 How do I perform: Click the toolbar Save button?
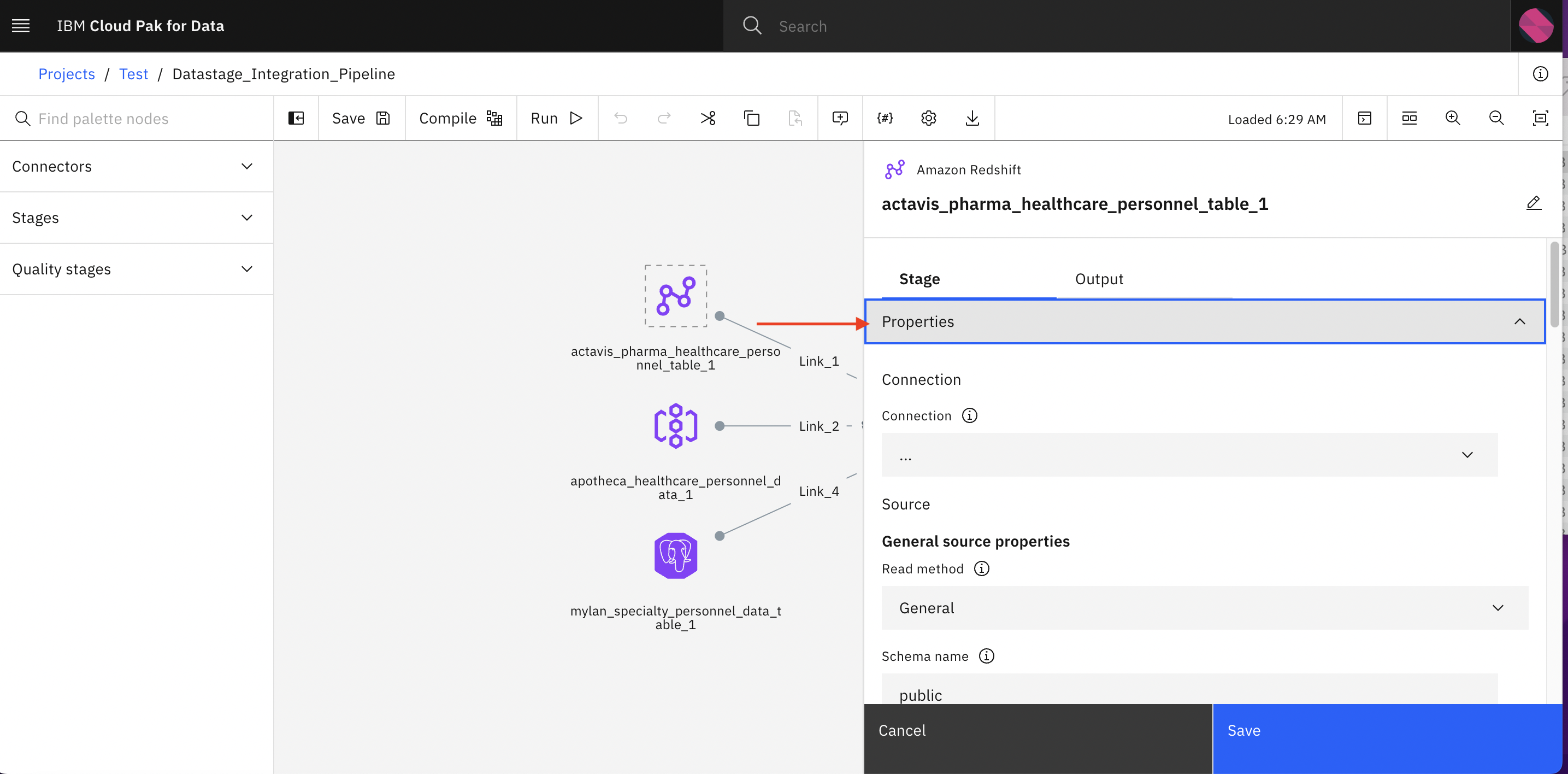(x=361, y=118)
